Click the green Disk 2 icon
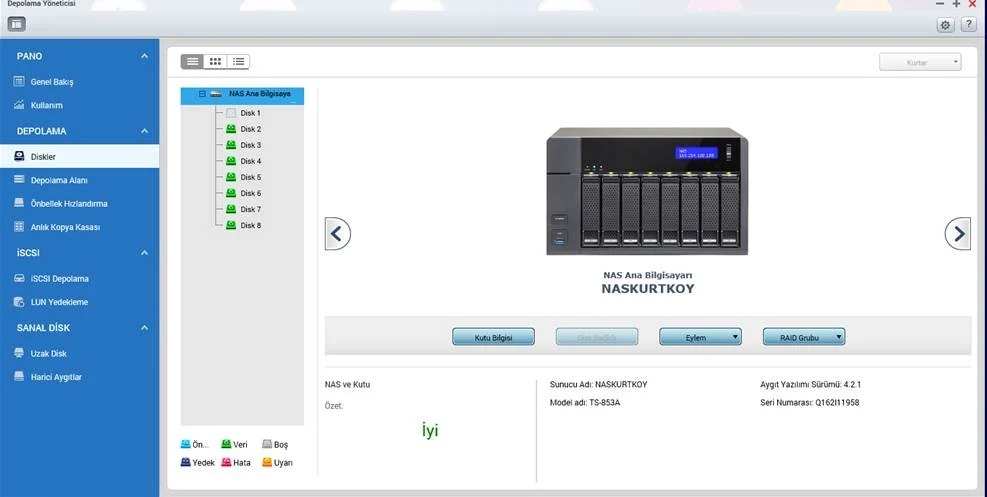 point(231,129)
